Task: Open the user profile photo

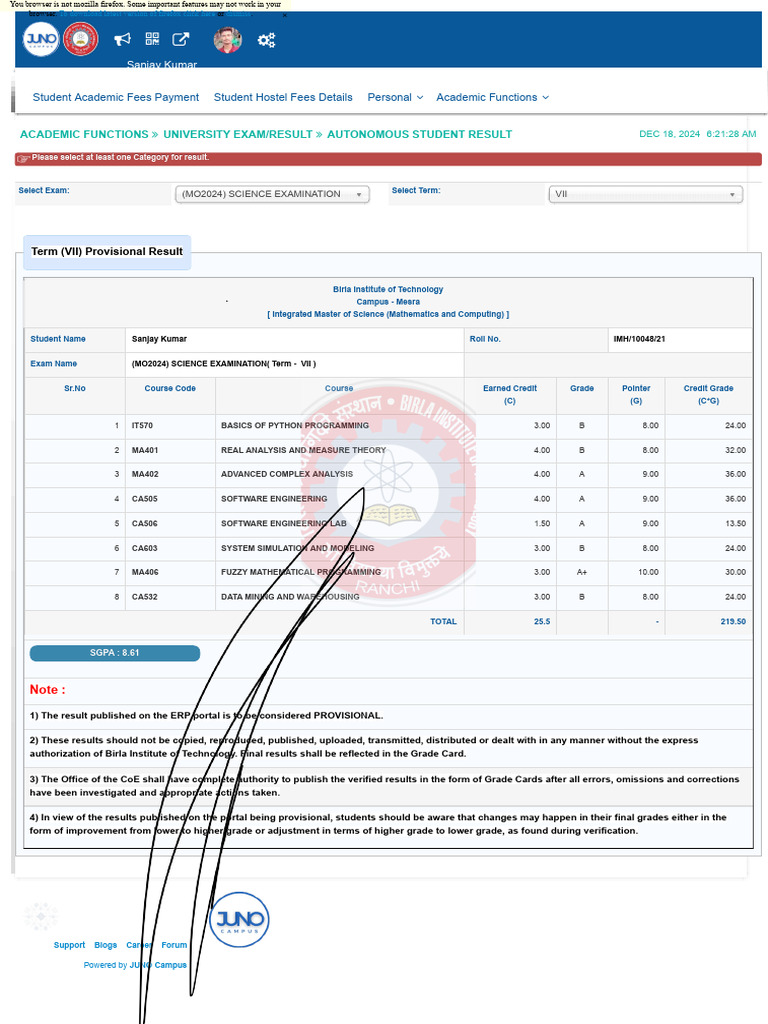Action: pyautogui.click(x=227, y=40)
